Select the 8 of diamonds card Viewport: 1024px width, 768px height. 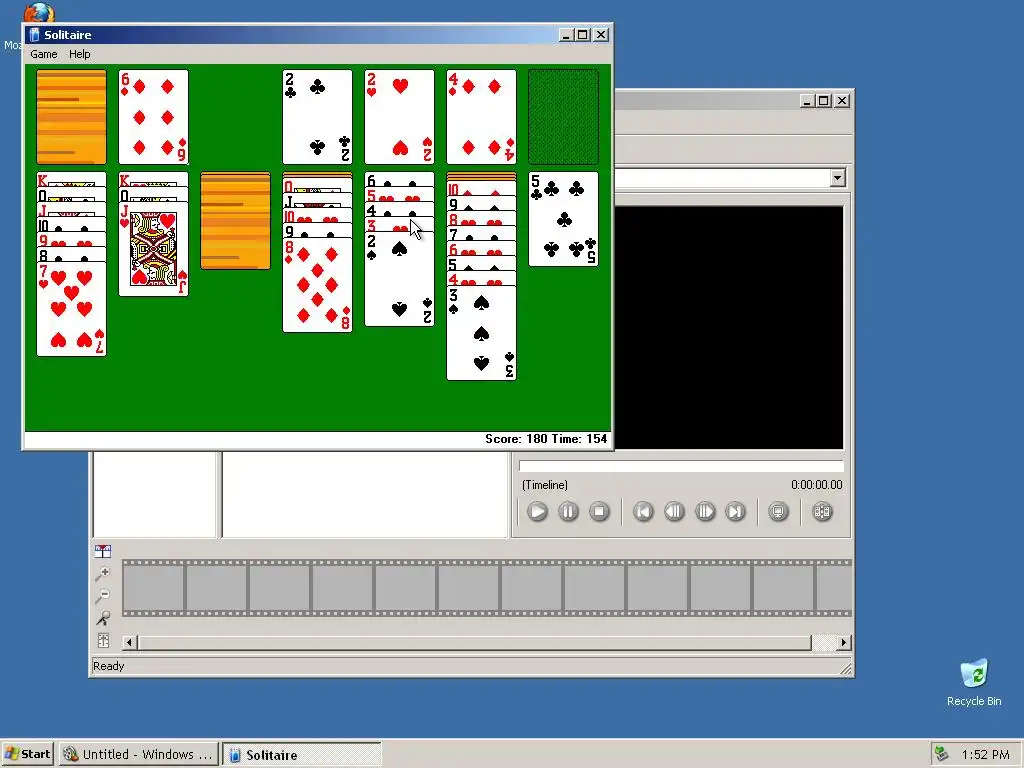coord(317,285)
